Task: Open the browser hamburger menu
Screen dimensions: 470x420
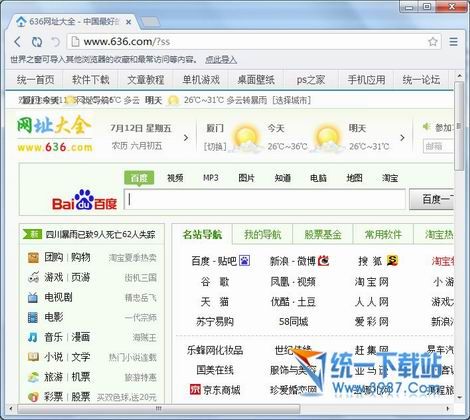Action: coord(453,42)
